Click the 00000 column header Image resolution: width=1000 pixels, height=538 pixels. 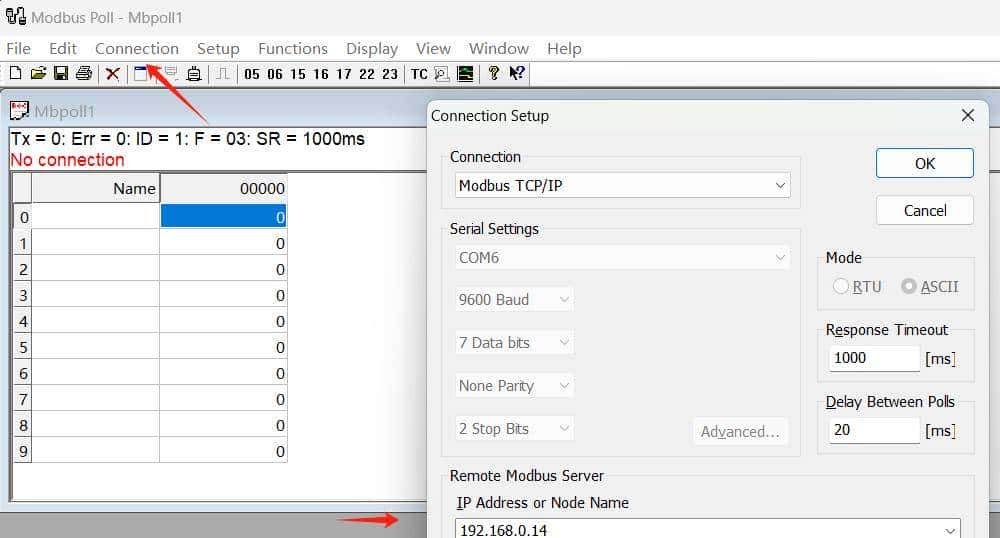tap(223, 189)
